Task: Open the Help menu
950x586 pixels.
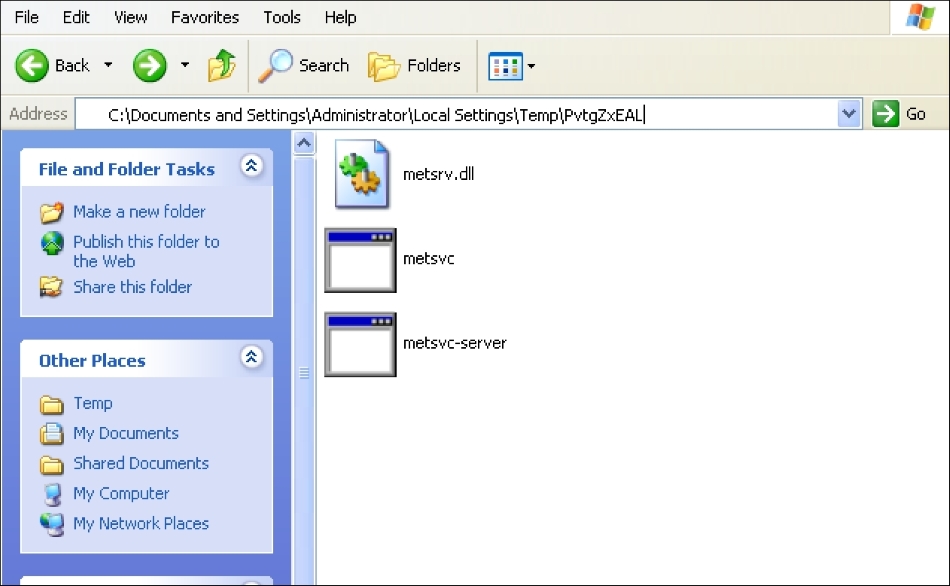Action: 340,17
